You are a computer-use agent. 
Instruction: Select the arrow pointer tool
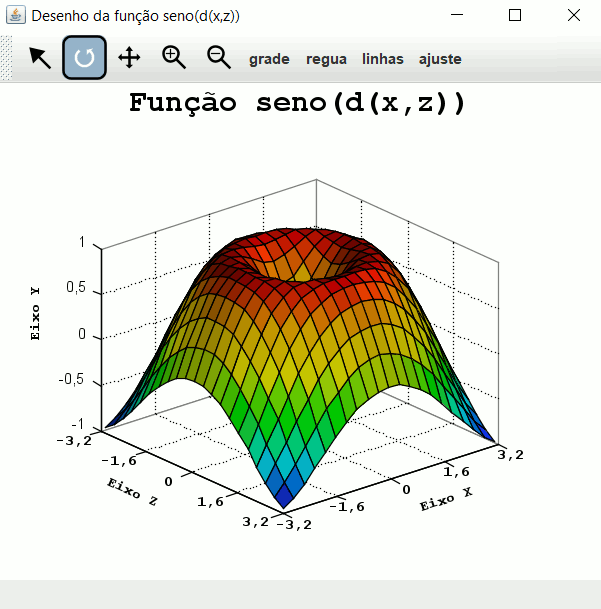point(40,58)
